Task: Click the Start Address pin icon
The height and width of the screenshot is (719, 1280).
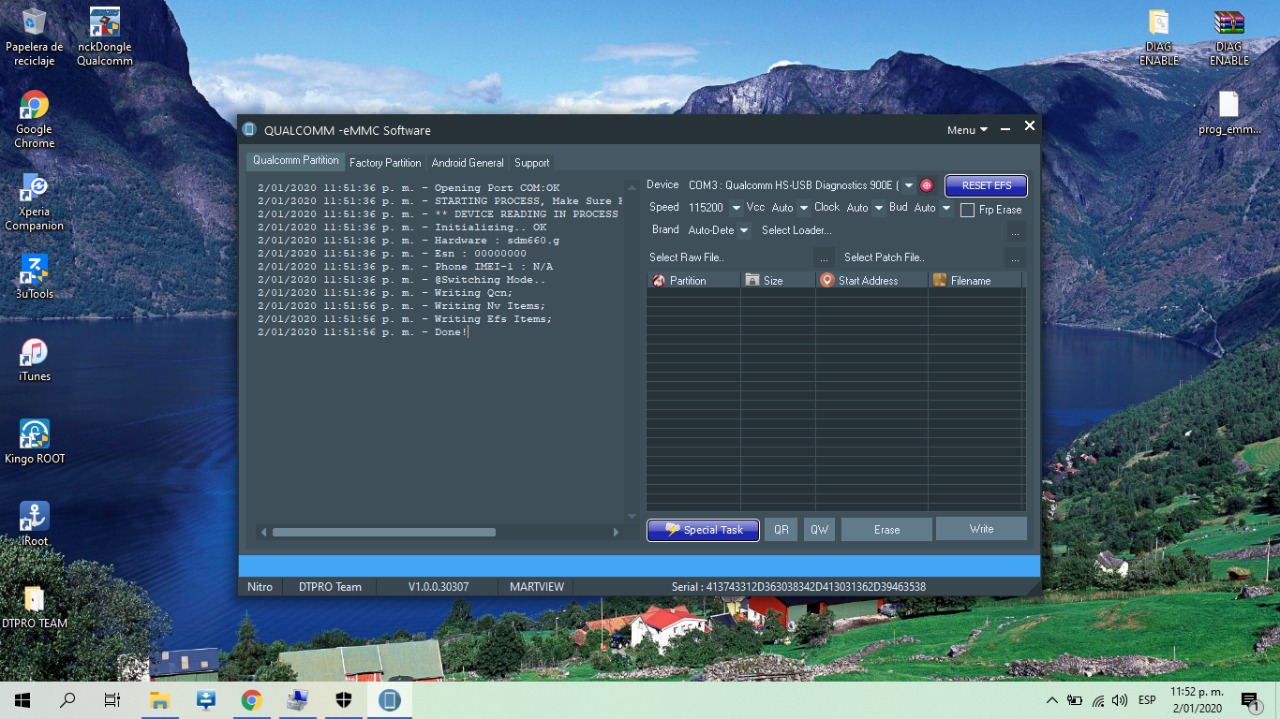Action: pyautogui.click(x=827, y=281)
